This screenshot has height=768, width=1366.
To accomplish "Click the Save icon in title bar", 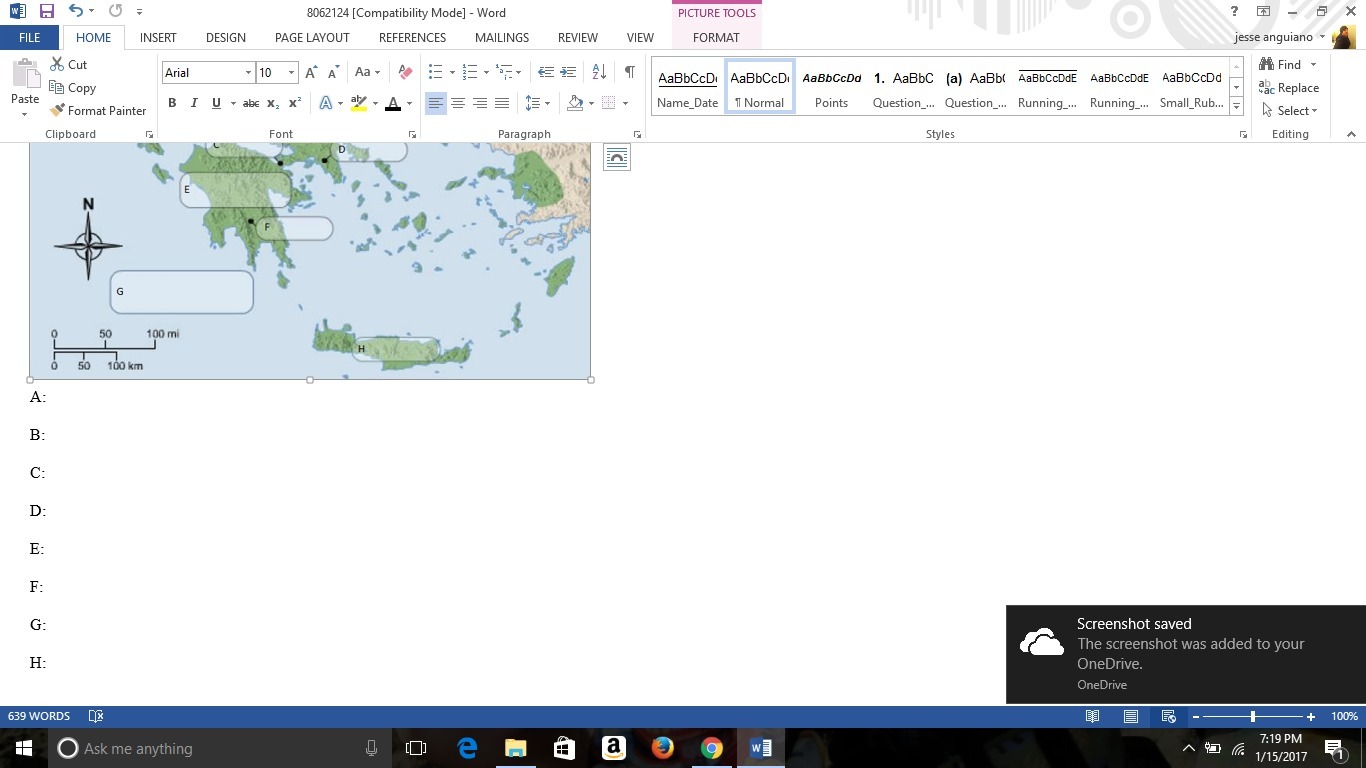I will pyautogui.click(x=46, y=12).
